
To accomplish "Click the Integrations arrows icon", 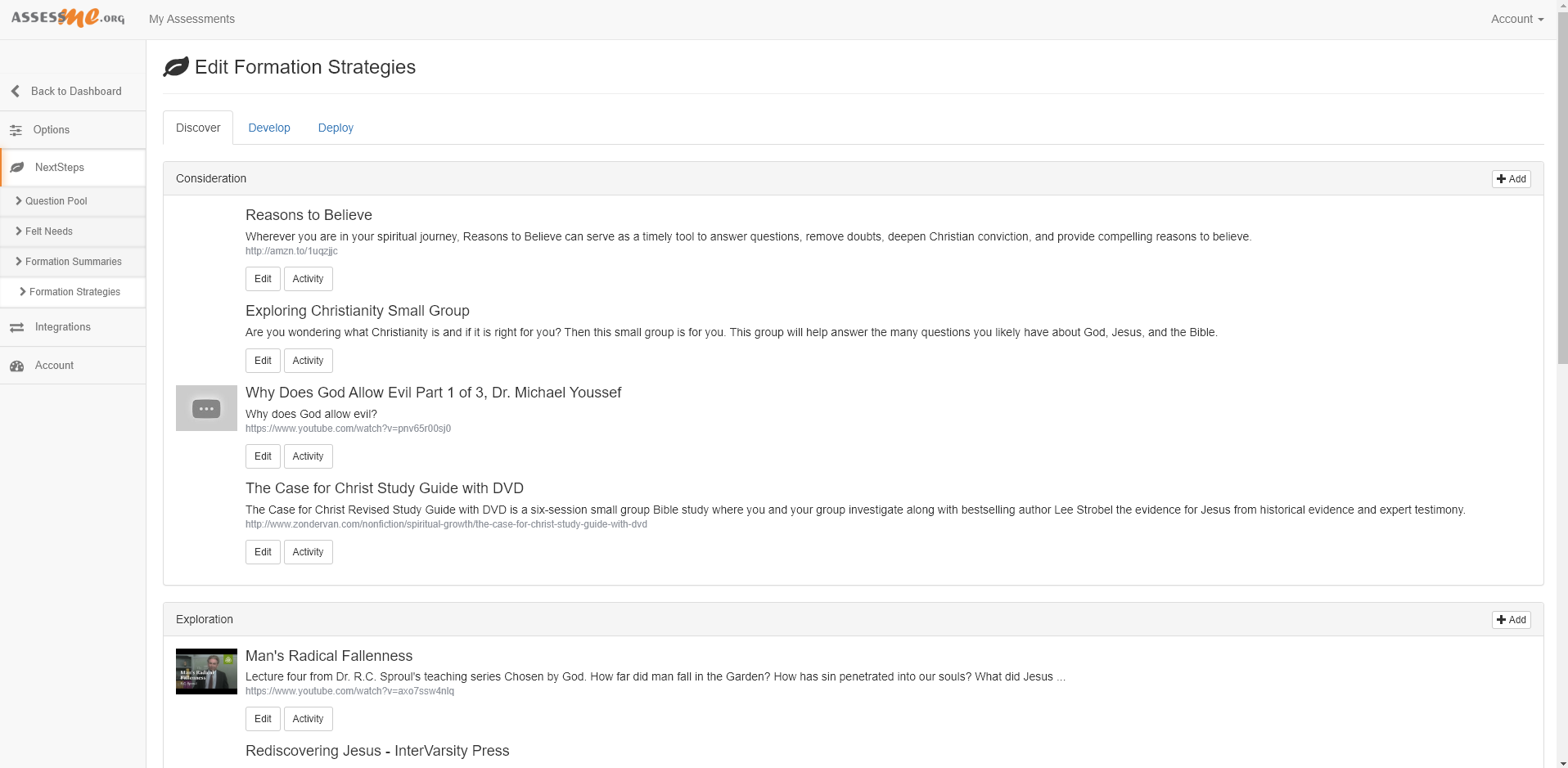I will pyautogui.click(x=16, y=327).
